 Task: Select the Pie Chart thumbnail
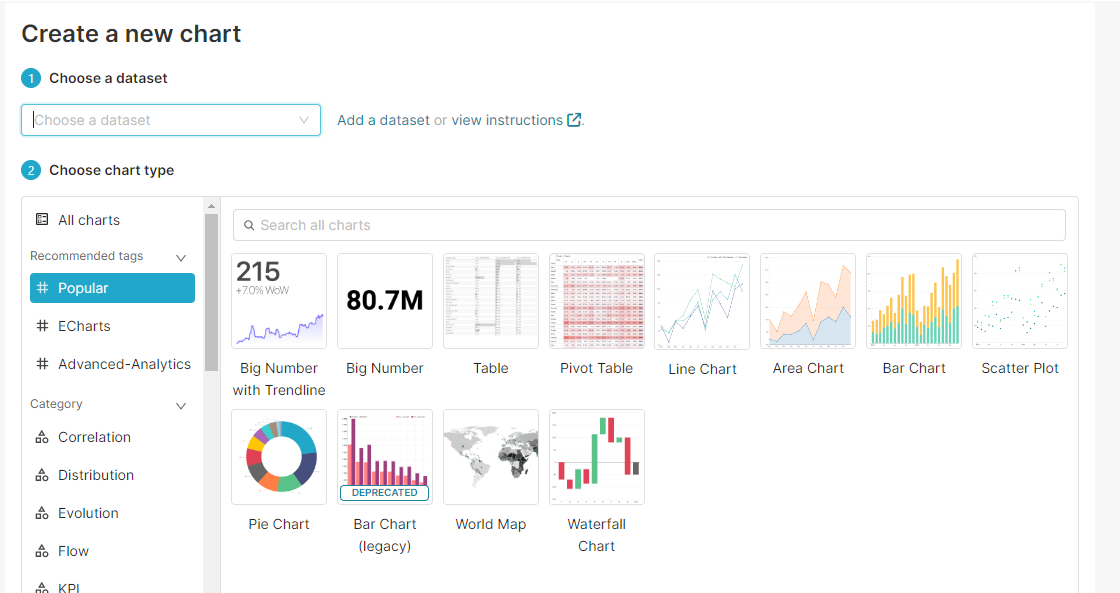(x=279, y=457)
